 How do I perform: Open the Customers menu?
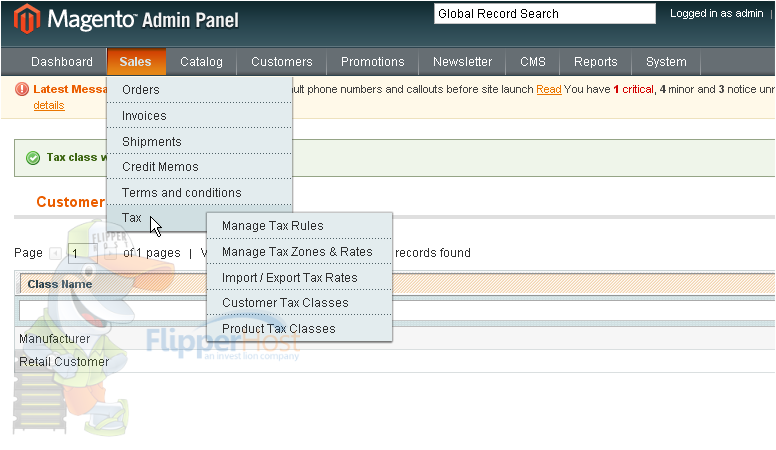[x=282, y=62]
